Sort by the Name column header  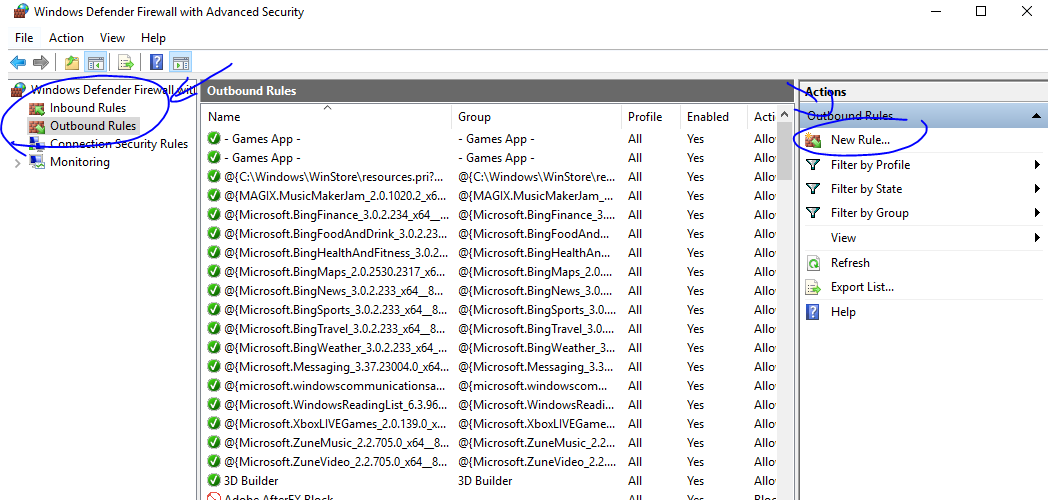coord(326,116)
